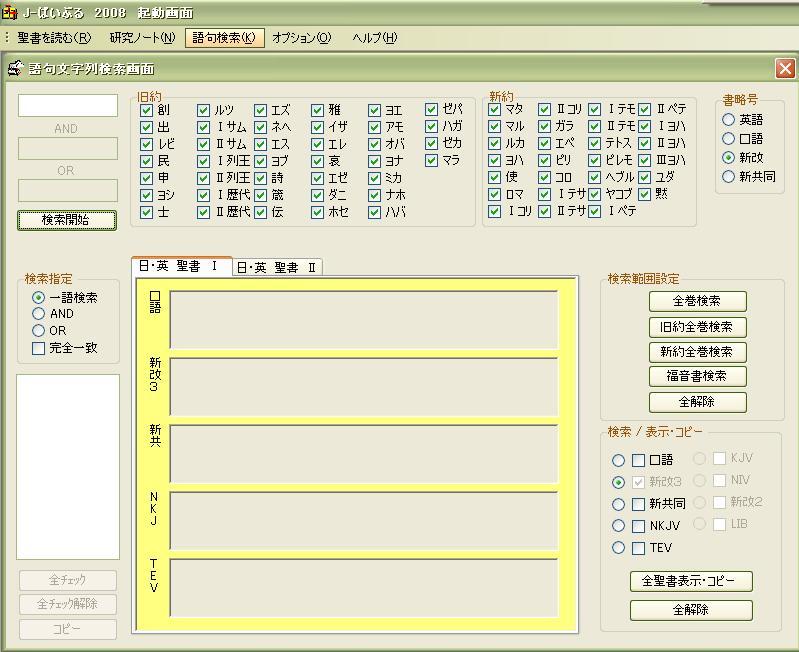Select the TEV search radio button
799x652 pixels.
tap(618, 548)
